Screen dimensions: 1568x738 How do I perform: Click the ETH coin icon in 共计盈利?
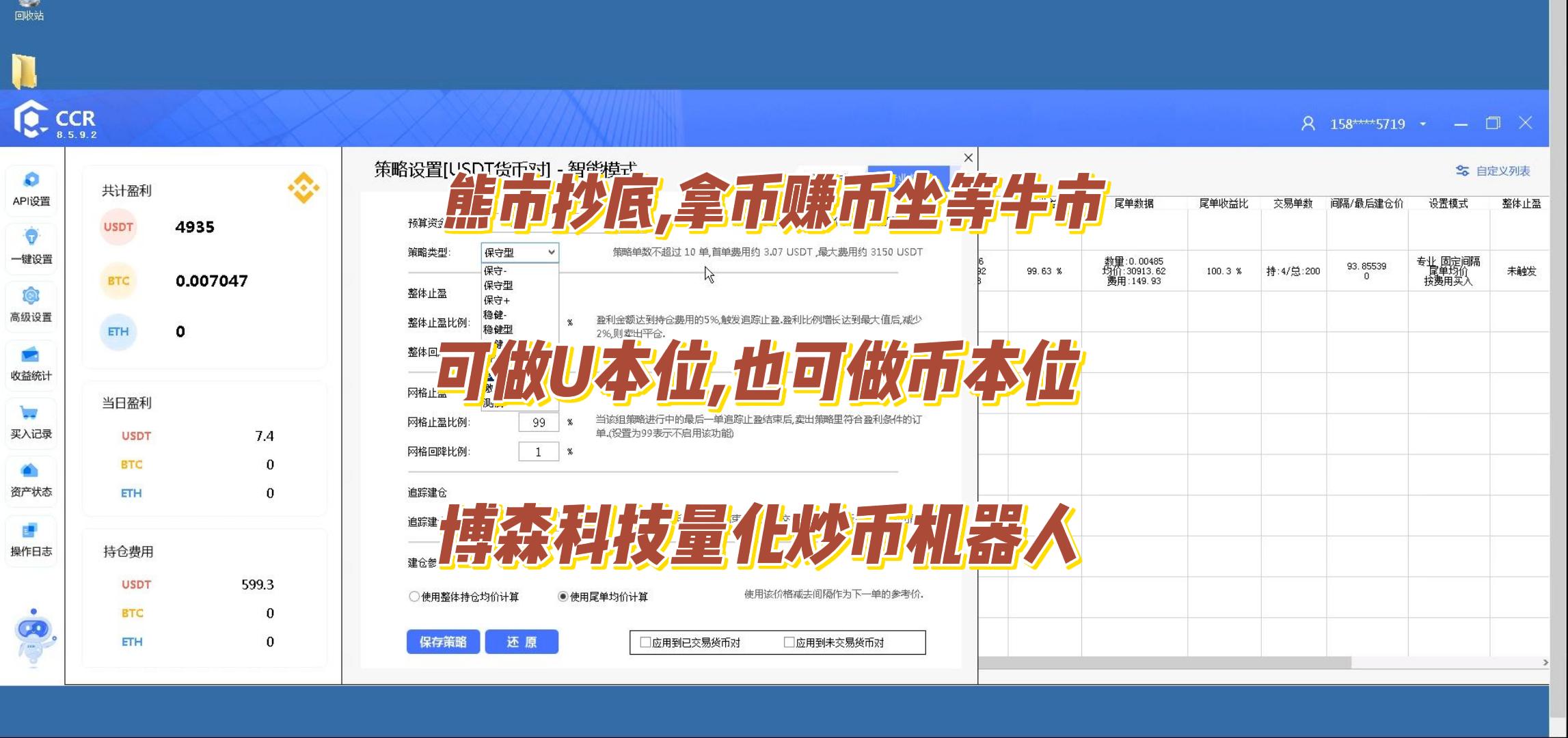(118, 331)
